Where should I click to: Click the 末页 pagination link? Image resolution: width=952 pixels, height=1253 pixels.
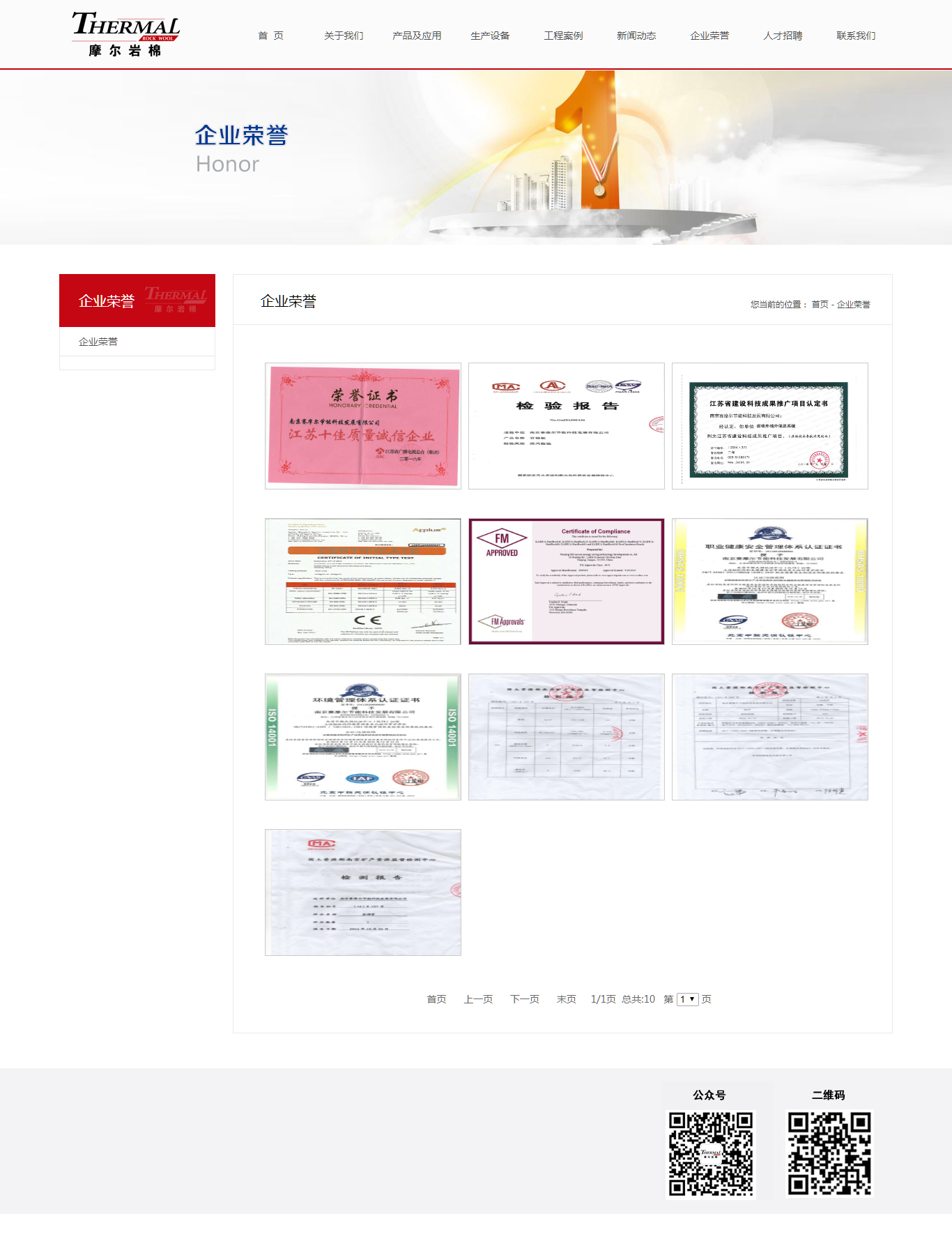[x=566, y=999]
